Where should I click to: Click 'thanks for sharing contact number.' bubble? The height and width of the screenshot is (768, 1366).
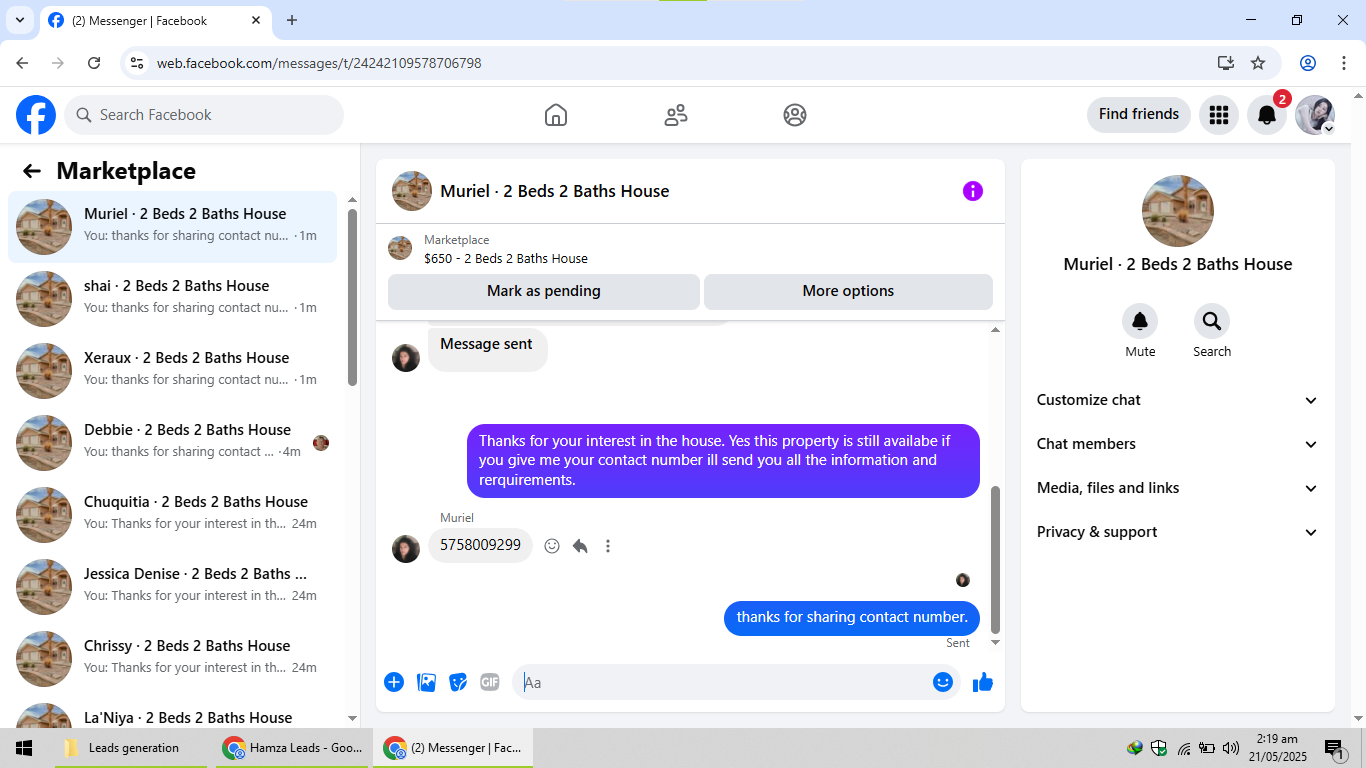[x=852, y=617]
